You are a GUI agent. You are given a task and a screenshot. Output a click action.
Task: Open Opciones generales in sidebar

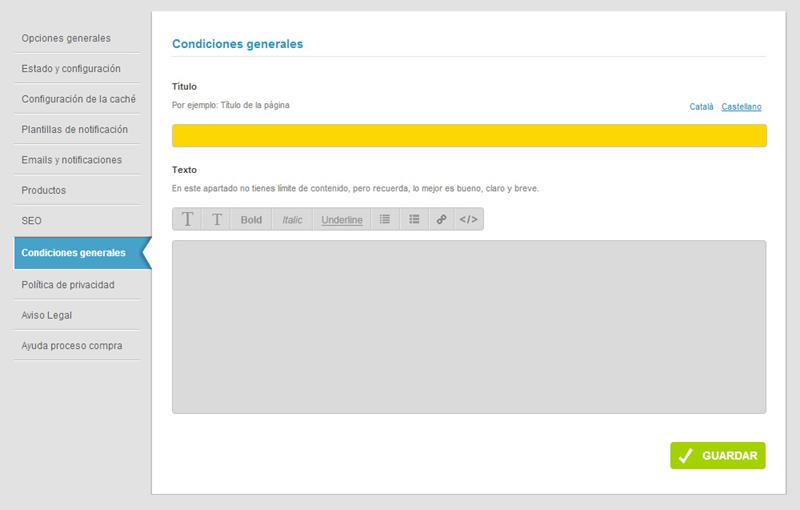coord(66,38)
